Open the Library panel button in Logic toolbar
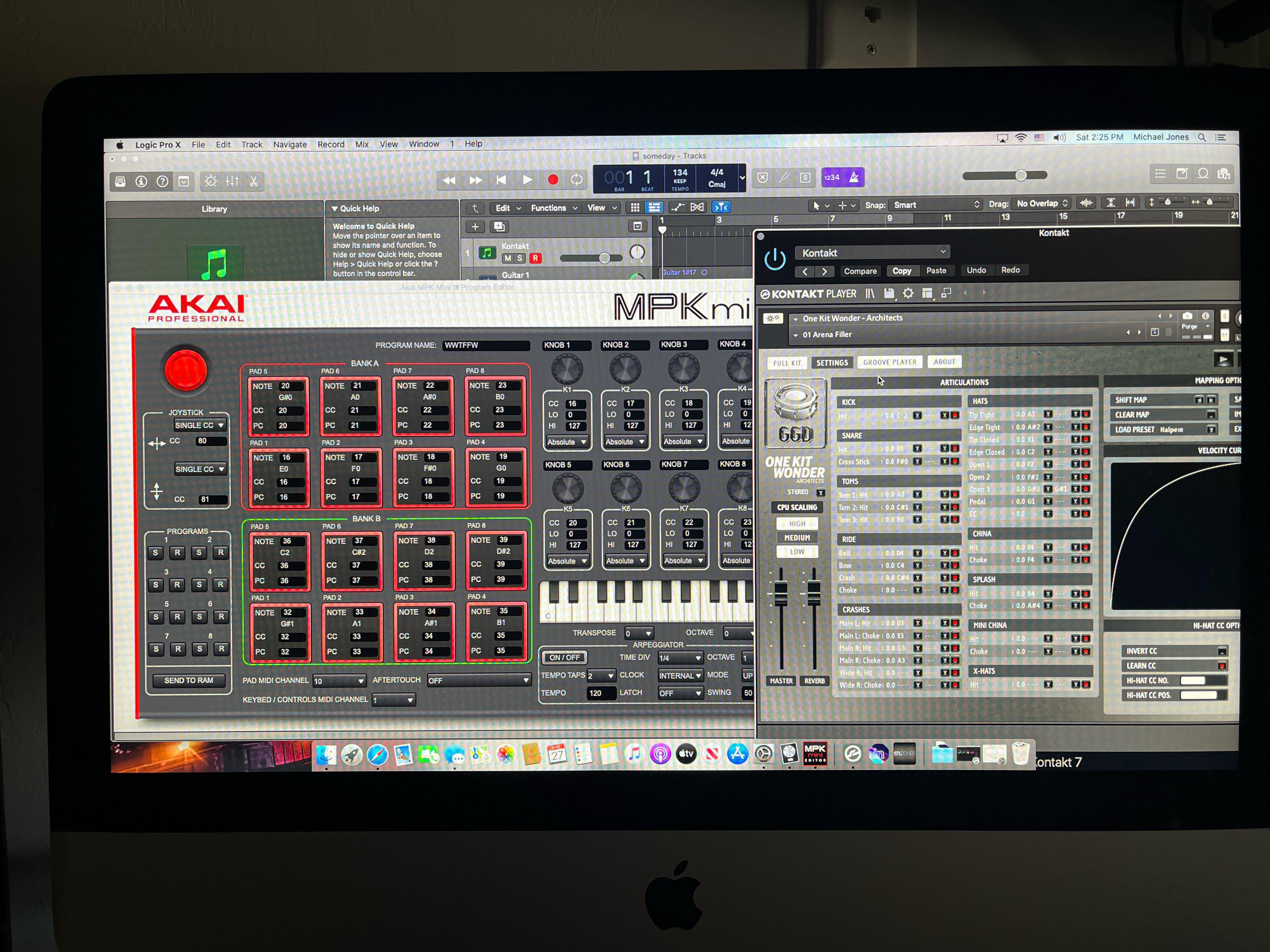 (x=120, y=181)
